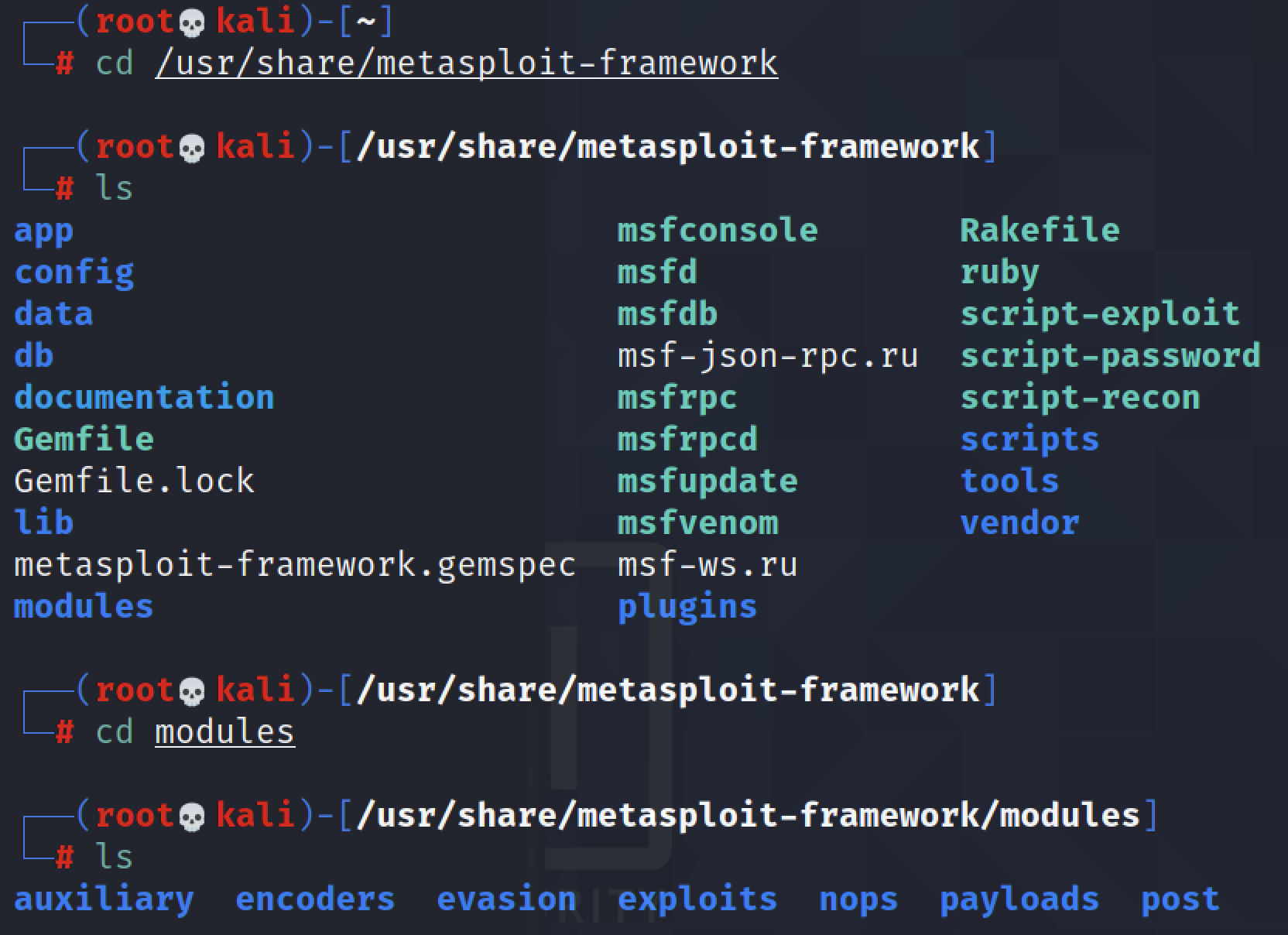1288x935 pixels.
Task: Click the skull icon in the home (~) prompt
Action: pyautogui.click(x=192, y=22)
